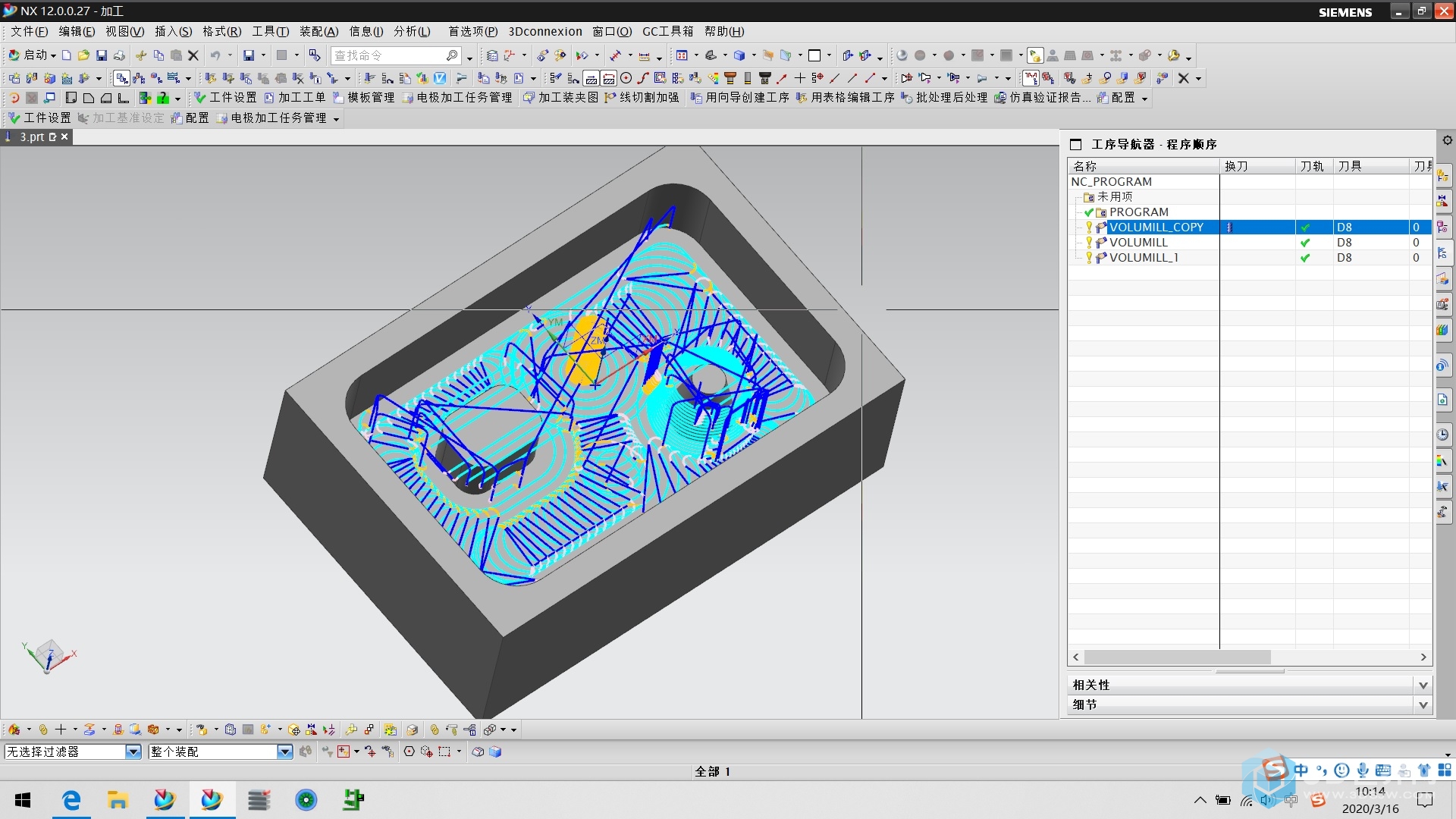This screenshot has width=1456, height=819.
Task: Open the 无选择过滤器 filter dropdown
Action: click(x=133, y=752)
